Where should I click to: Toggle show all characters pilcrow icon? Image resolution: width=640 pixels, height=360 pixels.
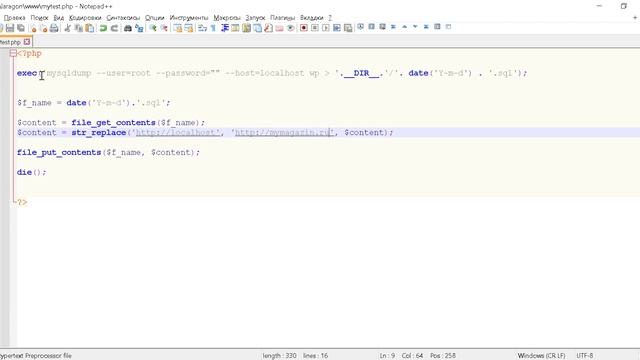pos(213,28)
